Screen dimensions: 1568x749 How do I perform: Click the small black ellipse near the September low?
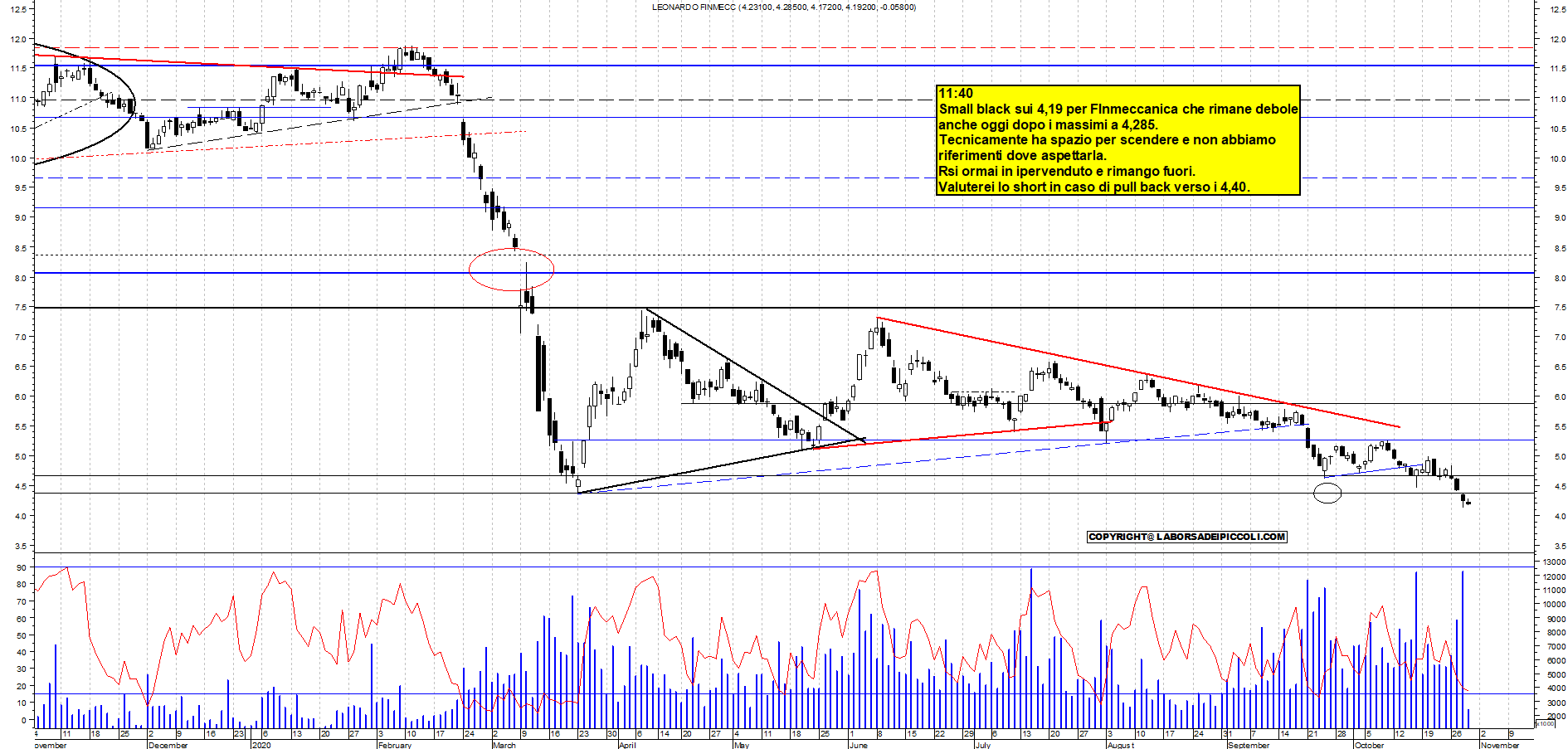pyautogui.click(x=1327, y=494)
